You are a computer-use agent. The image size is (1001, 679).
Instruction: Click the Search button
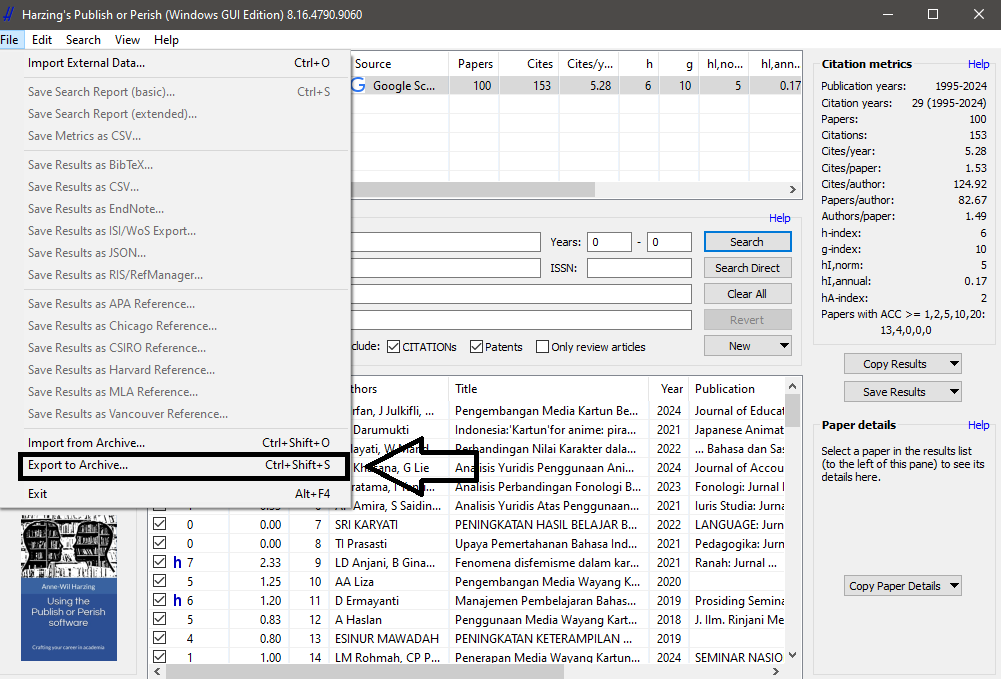[748, 242]
